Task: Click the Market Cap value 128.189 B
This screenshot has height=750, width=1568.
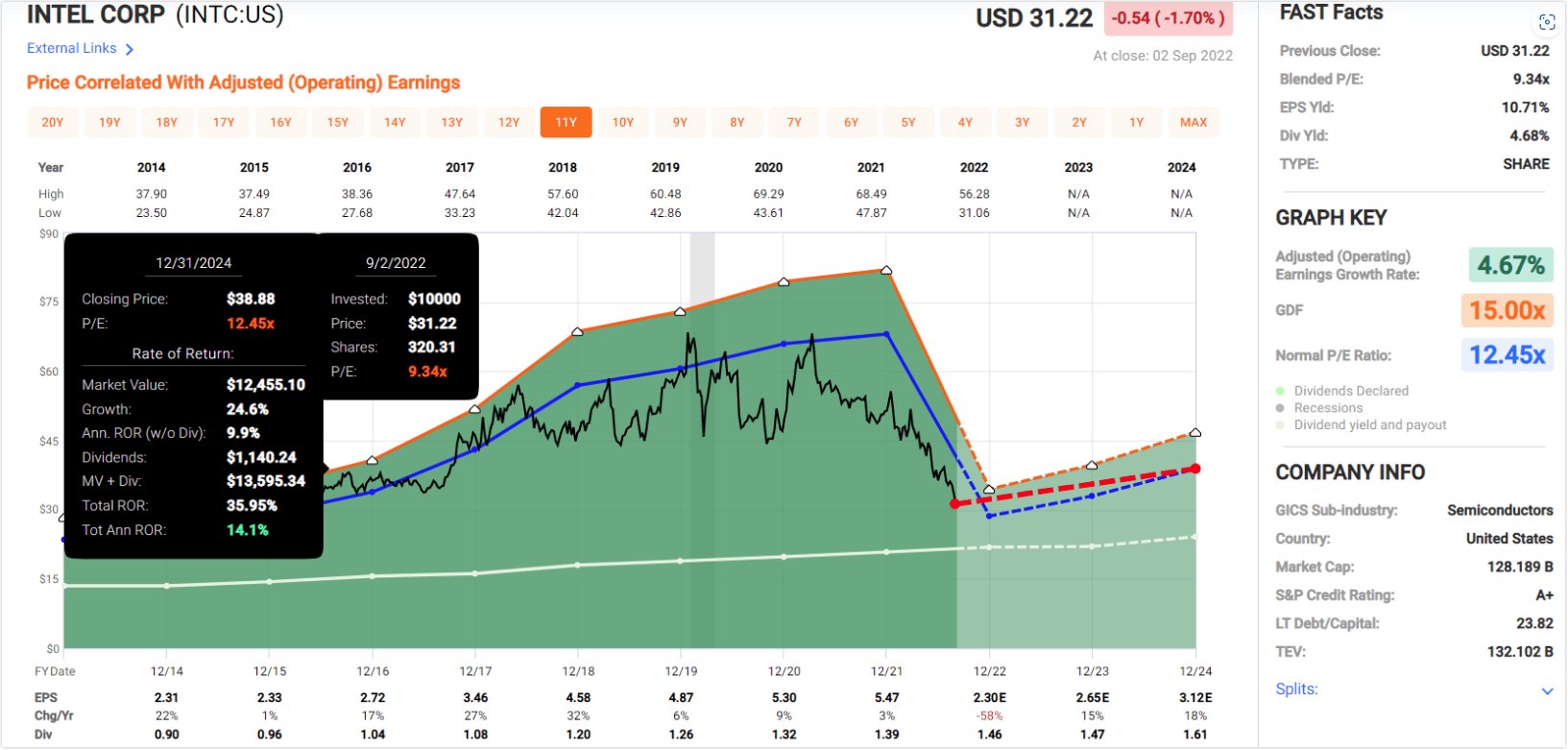Action: [1520, 567]
